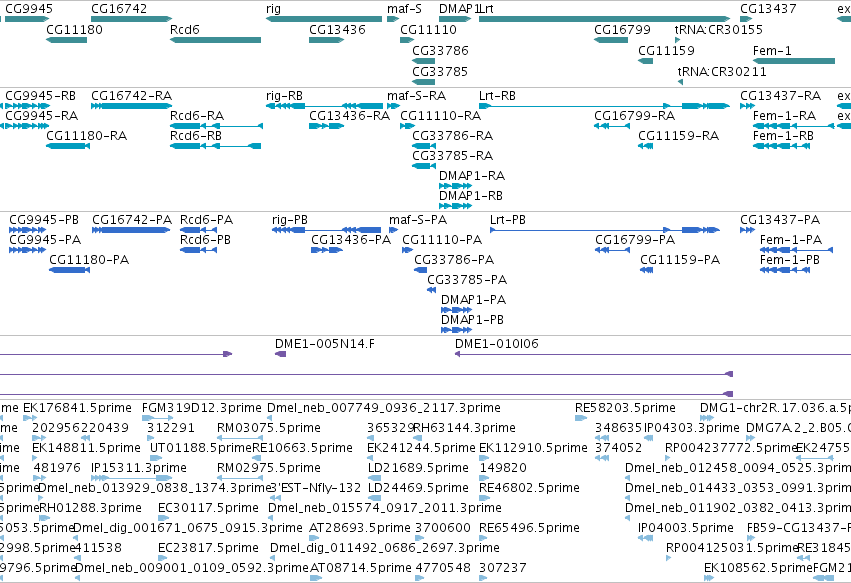Screen dimensions: 851x583
Task: Select protein Fem-1-PA
Action: tap(796, 250)
